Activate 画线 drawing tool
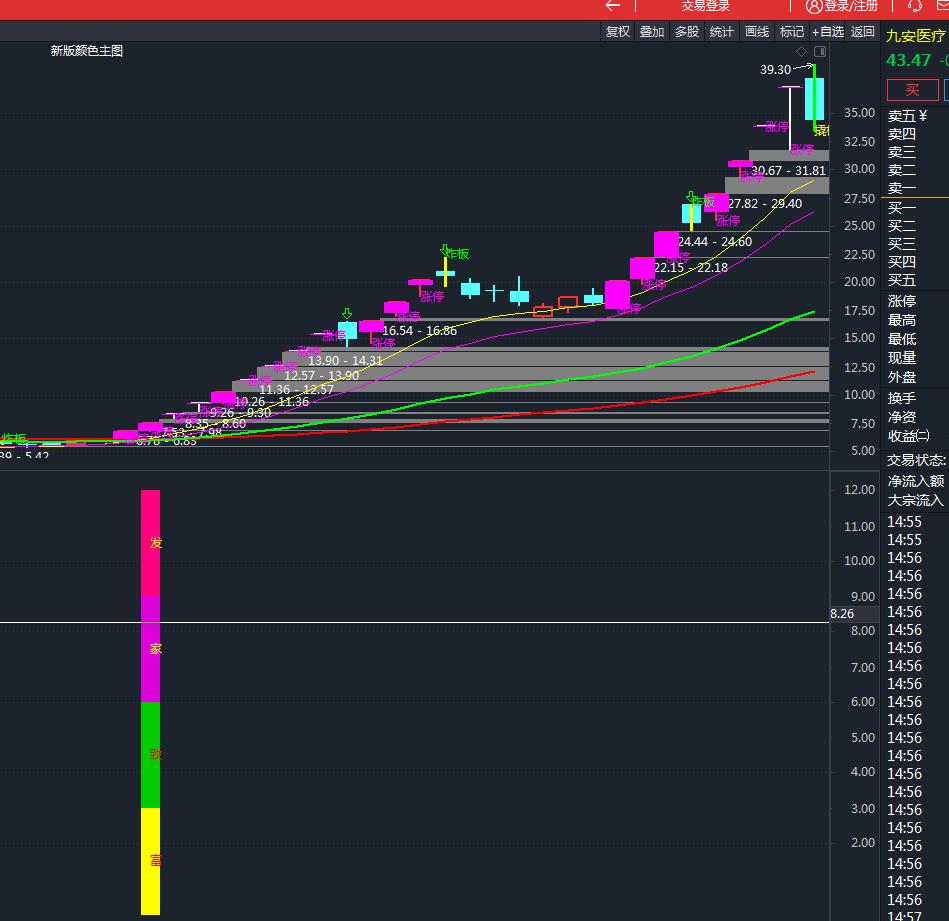Viewport: 949px width, 921px height. point(757,31)
